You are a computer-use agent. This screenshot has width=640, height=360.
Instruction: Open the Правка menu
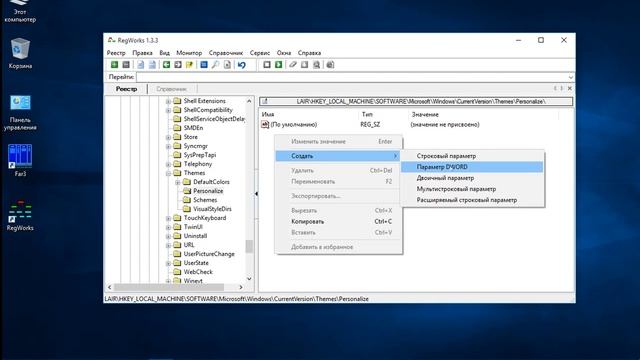click(142, 53)
